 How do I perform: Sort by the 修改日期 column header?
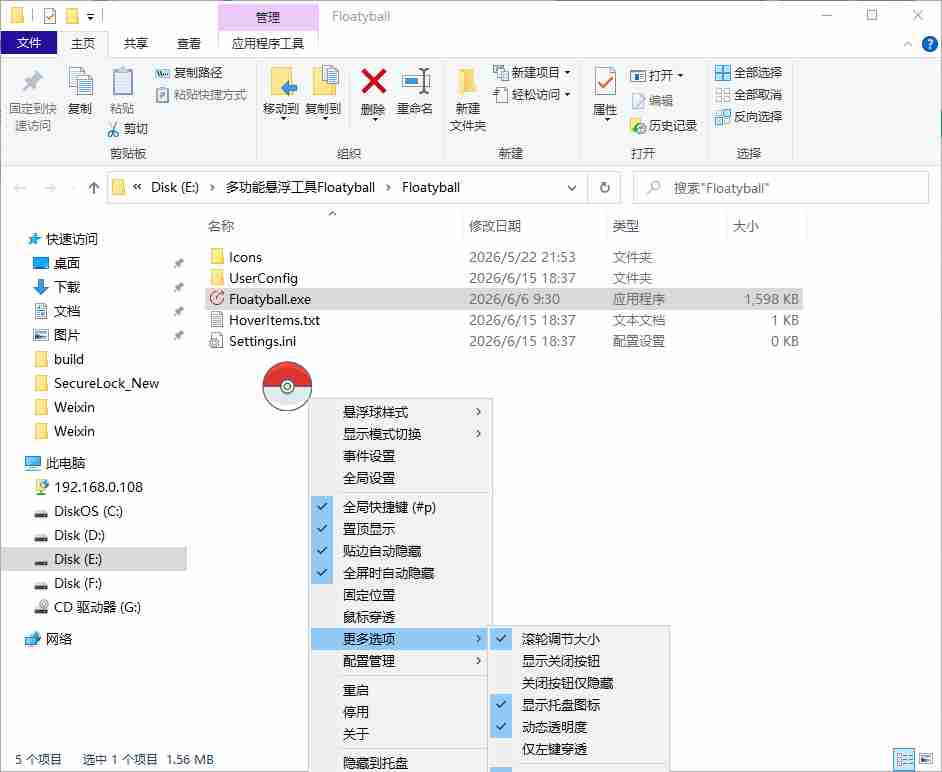pos(494,226)
